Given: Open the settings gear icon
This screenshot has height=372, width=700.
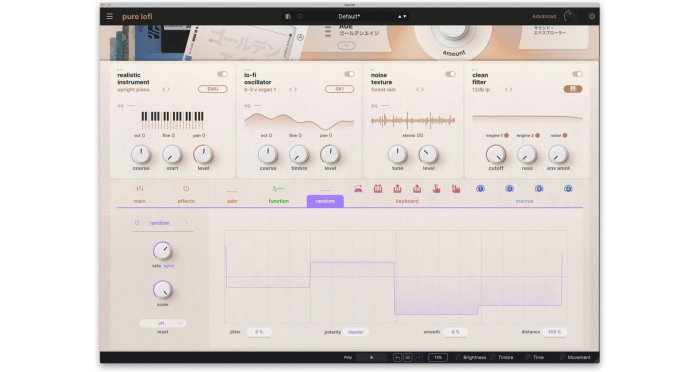Looking at the screenshot, I should point(592,17).
